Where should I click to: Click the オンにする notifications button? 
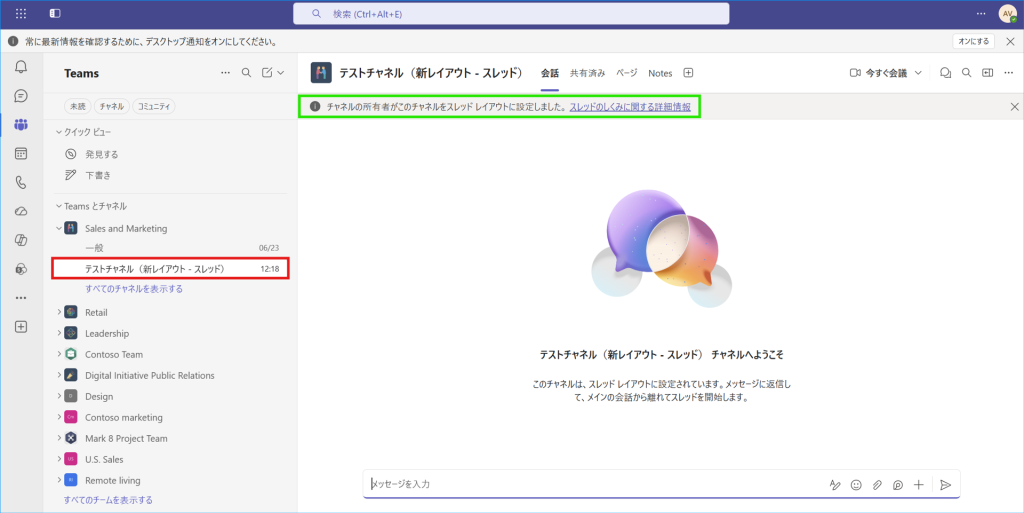point(974,41)
